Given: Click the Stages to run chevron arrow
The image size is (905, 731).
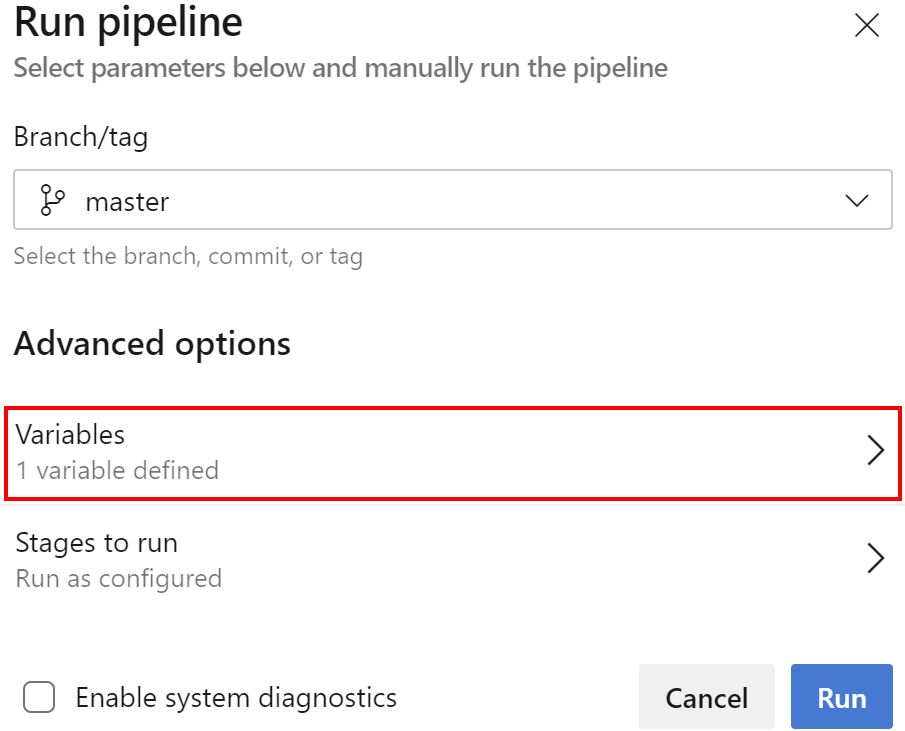Looking at the screenshot, I should [x=875, y=558].
